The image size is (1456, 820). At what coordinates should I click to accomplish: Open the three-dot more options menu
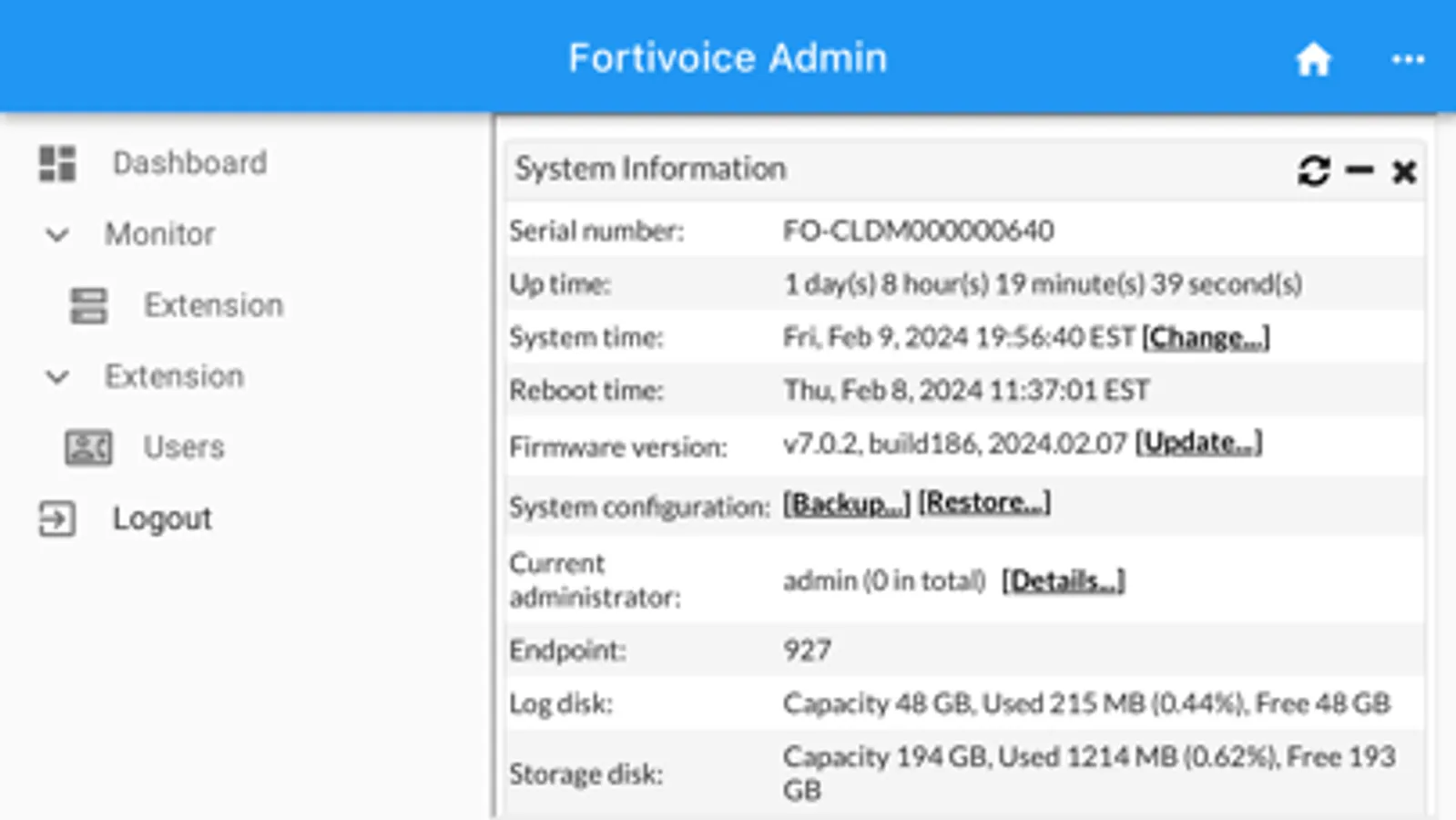1408,60
